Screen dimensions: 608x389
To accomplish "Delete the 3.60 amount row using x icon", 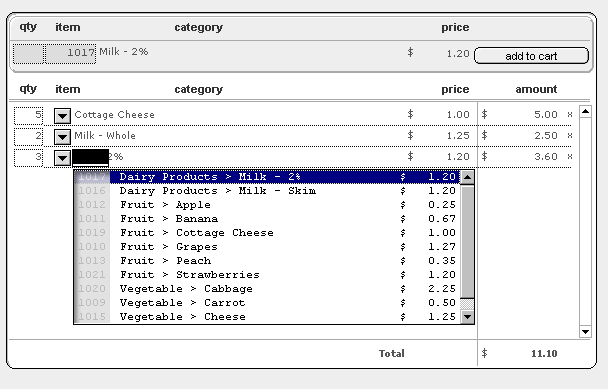I will click(x=570, y=156).
